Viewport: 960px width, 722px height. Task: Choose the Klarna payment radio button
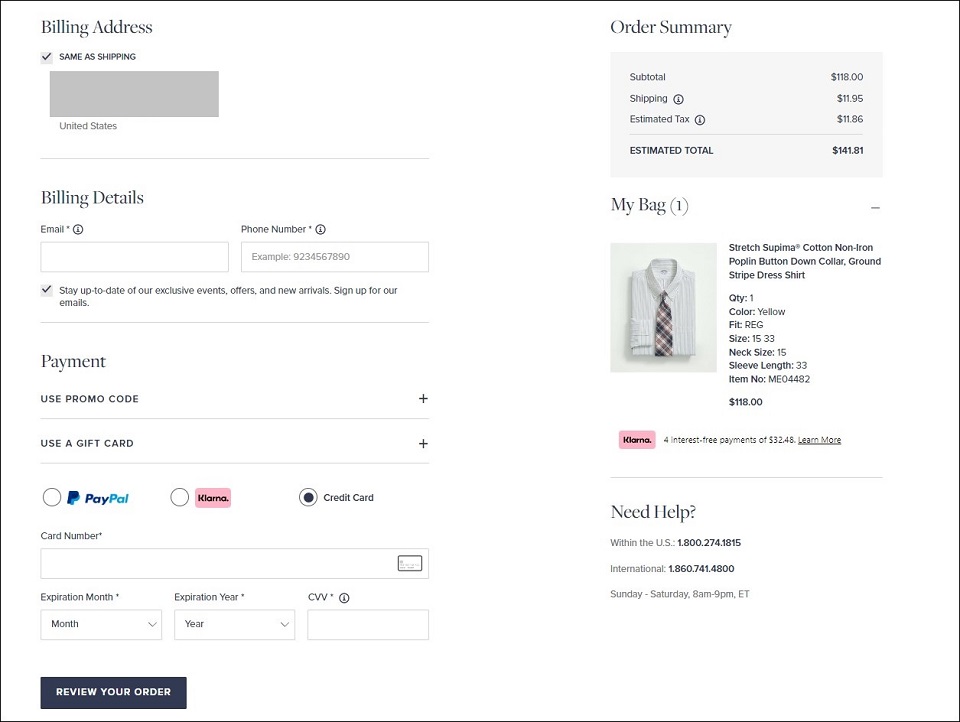point(180,497)
